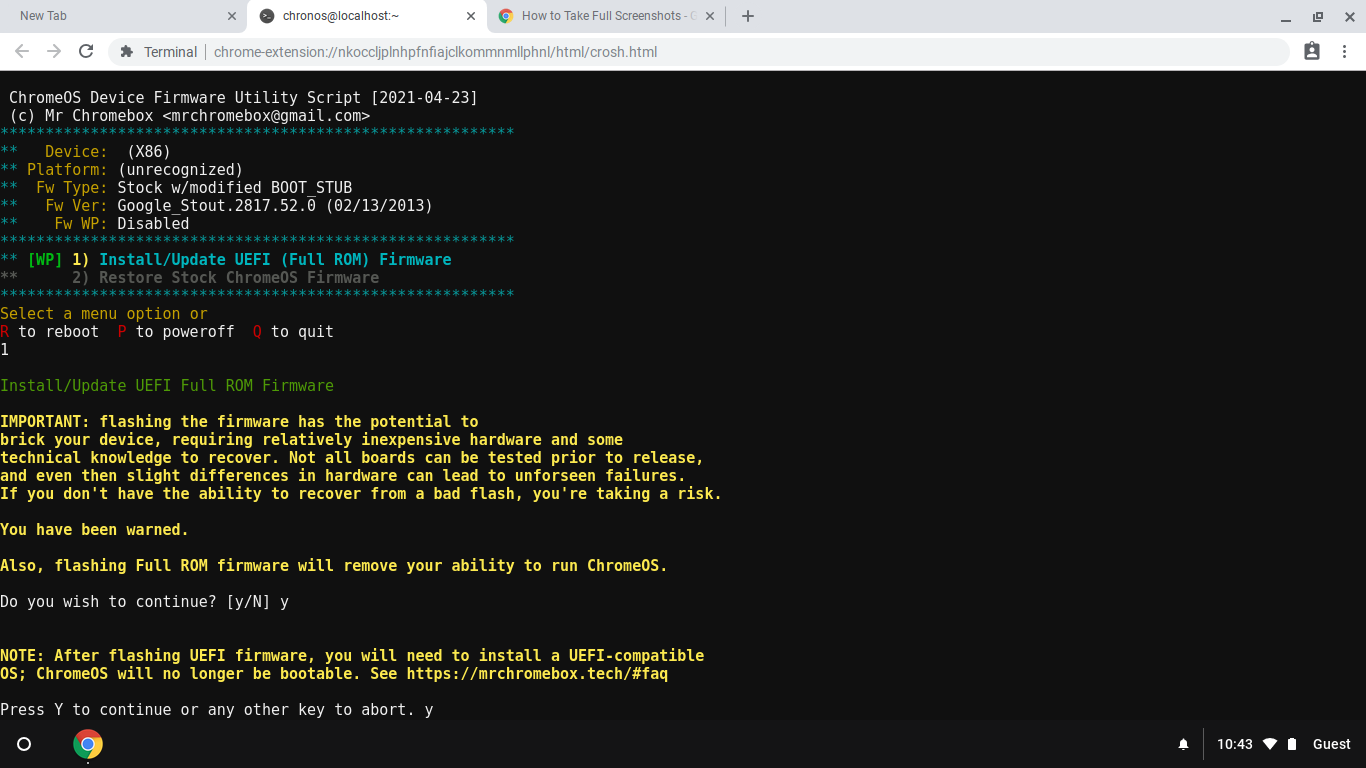Open the app launcher on the shelf

[24, 744]
